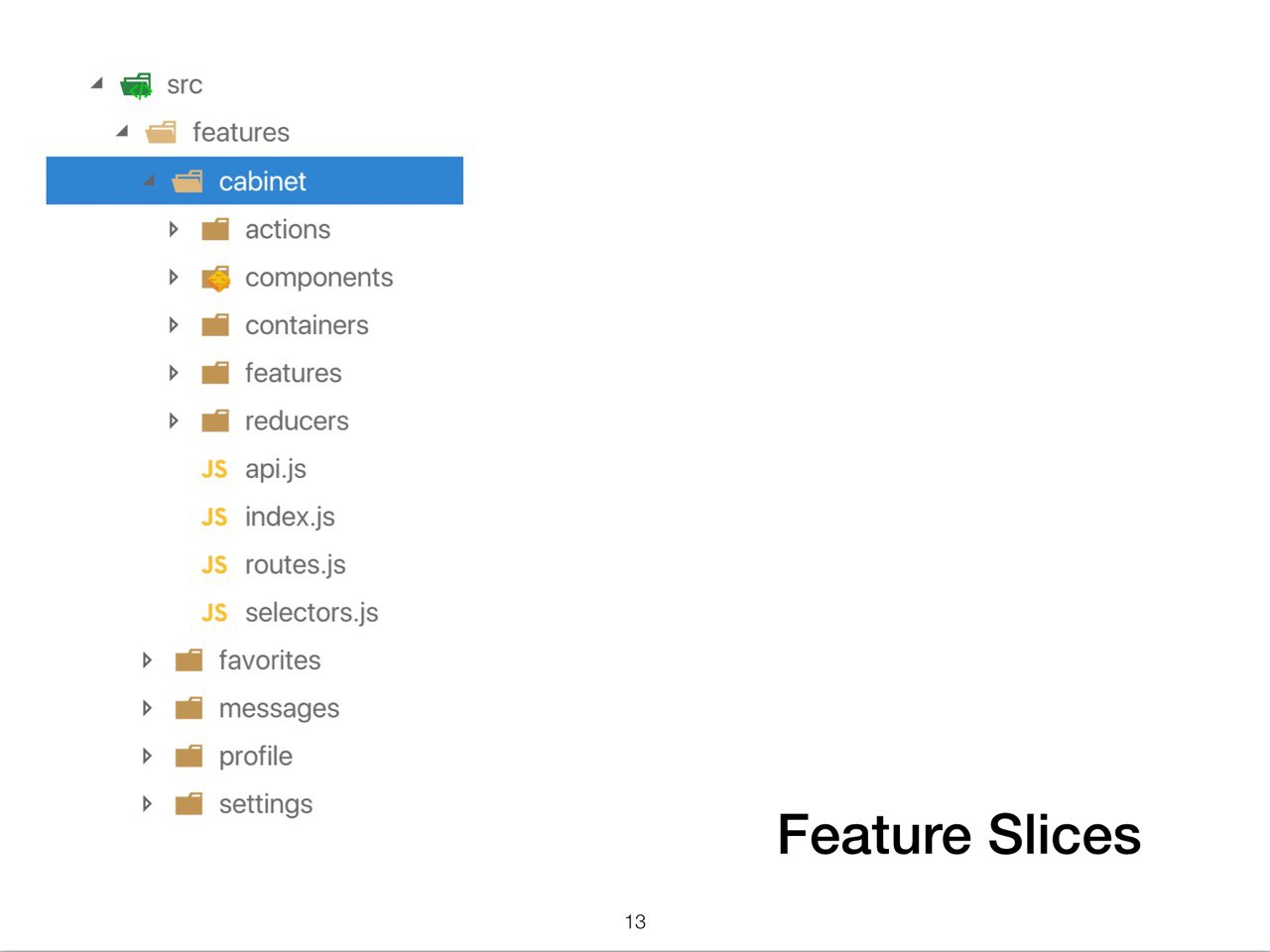Expand the reducers folder arrow
Viewport: 1270px width, 952px height.
174,420
